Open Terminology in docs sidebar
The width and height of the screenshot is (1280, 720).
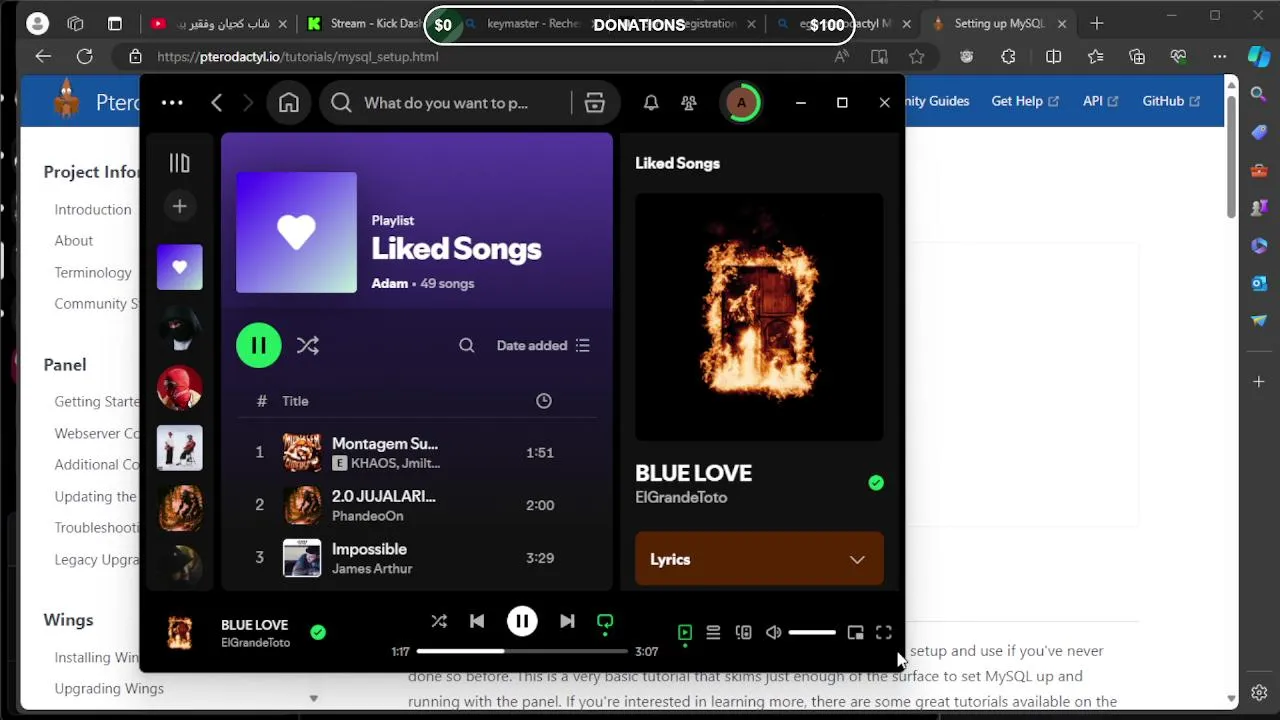tap(93, 272)
